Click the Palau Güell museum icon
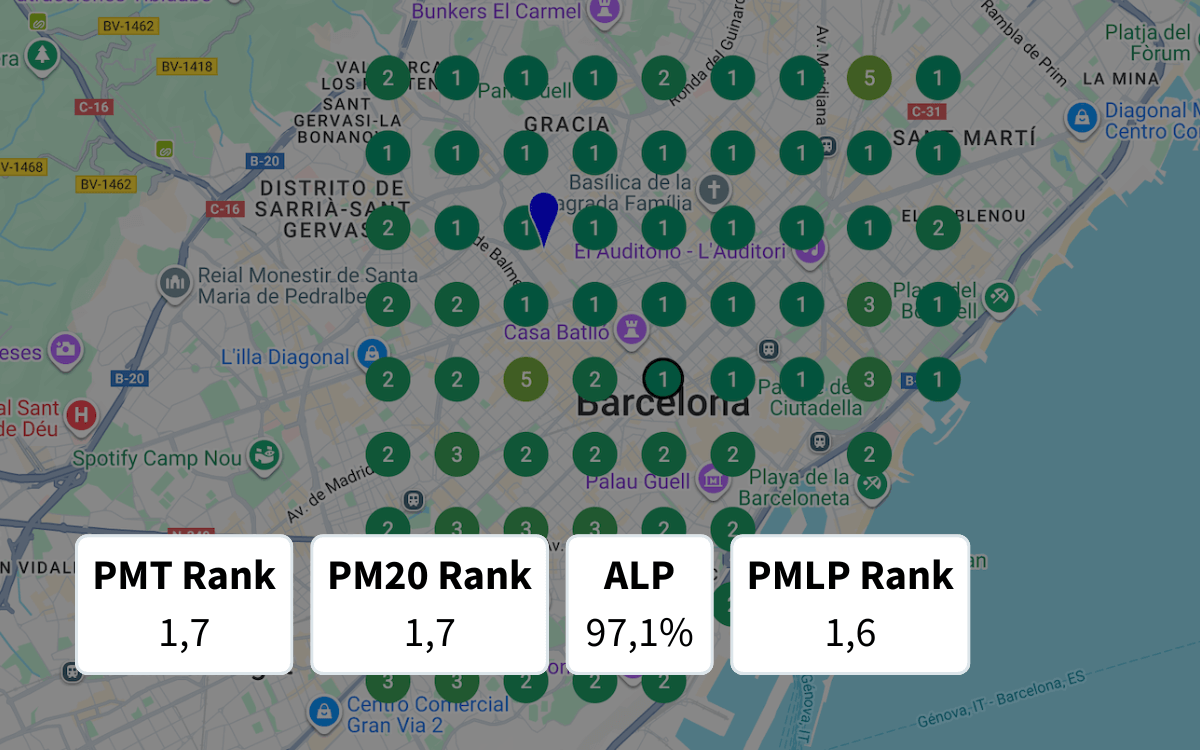This screenshot has height=750, width=1200. [712, 481]
